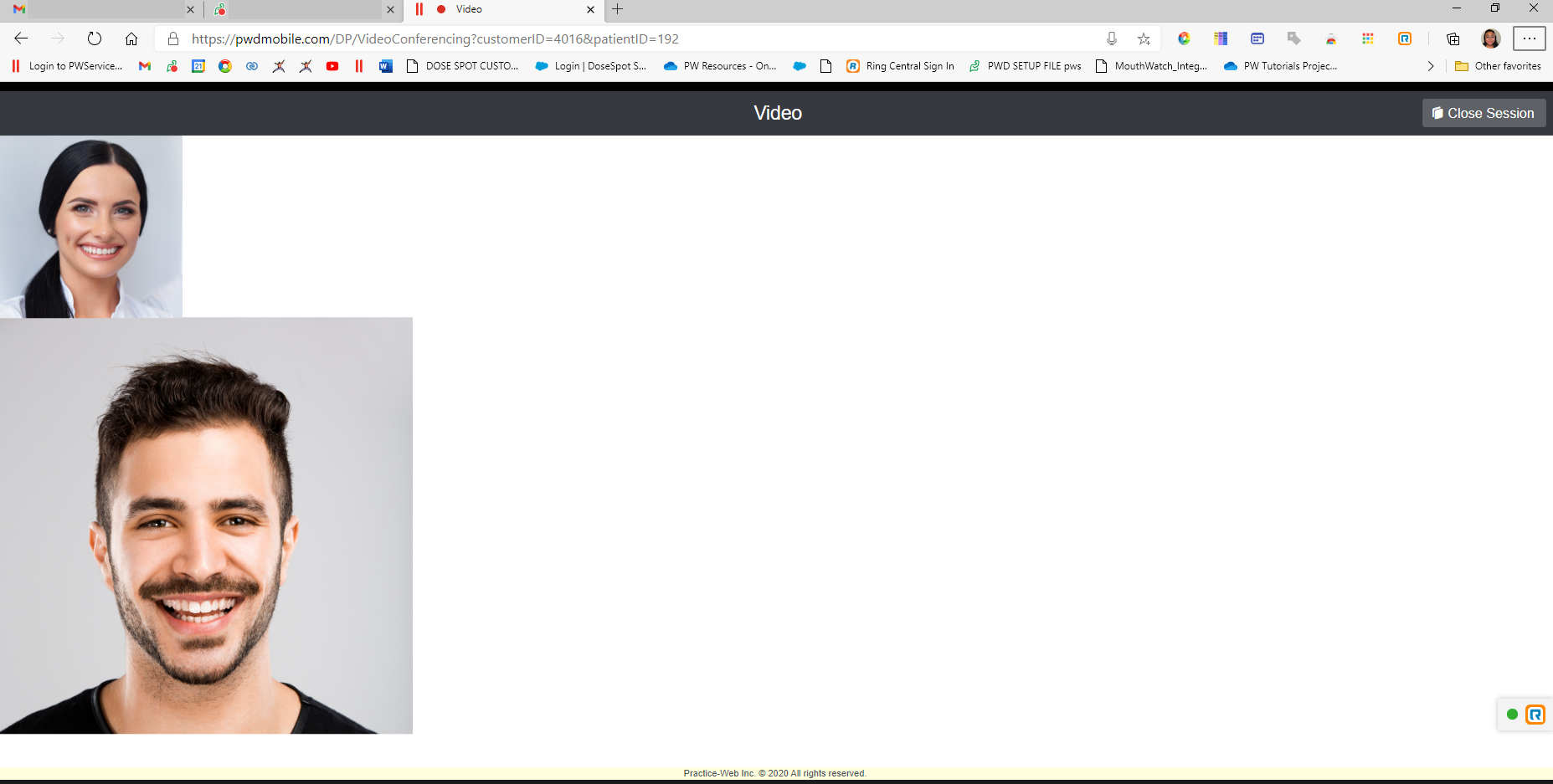Select the Video tab
Screen dimensions: 1553x784
502,9
